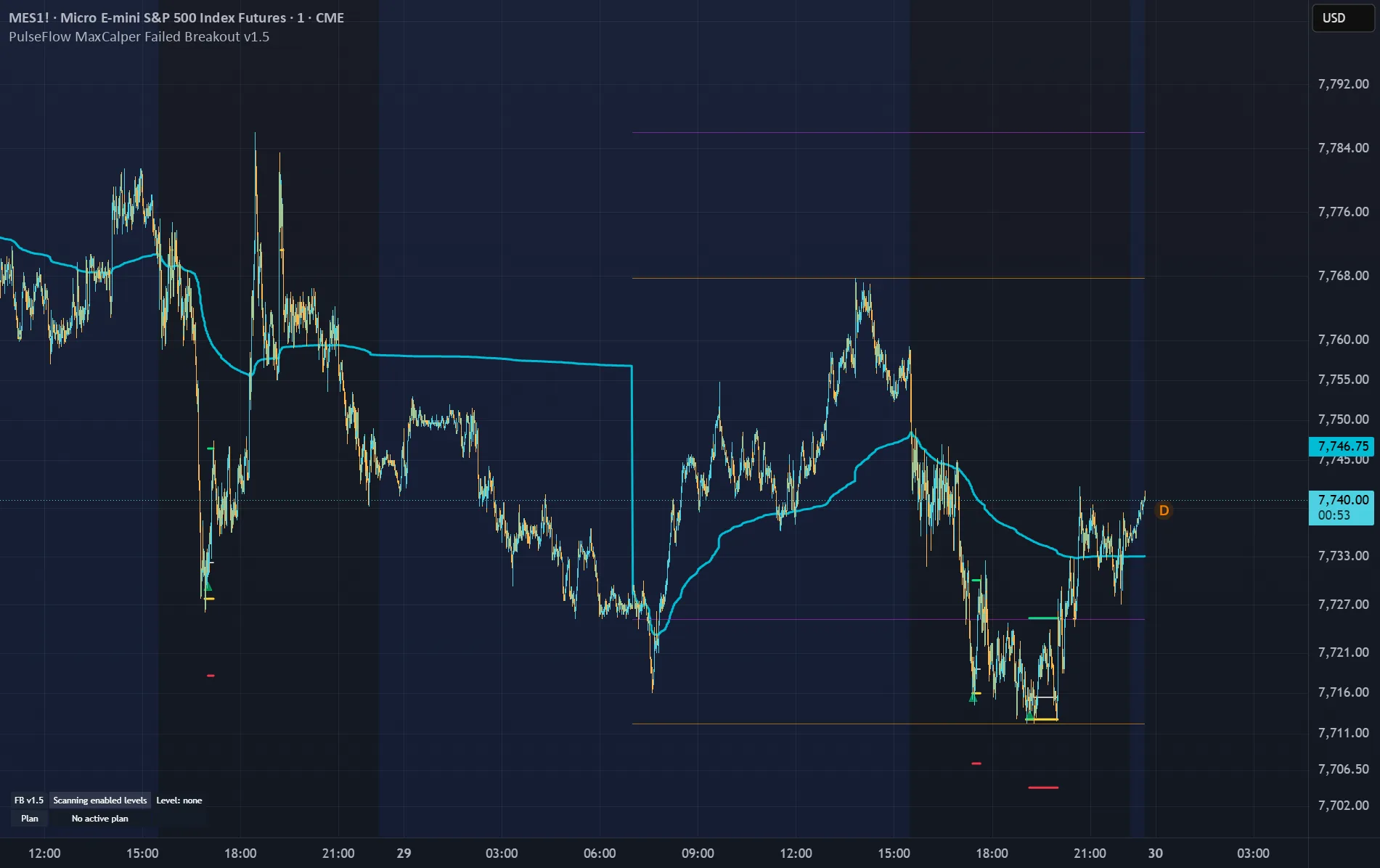
Task: Click the 7,784.00 price axis label
Action: coord(1343,148)
